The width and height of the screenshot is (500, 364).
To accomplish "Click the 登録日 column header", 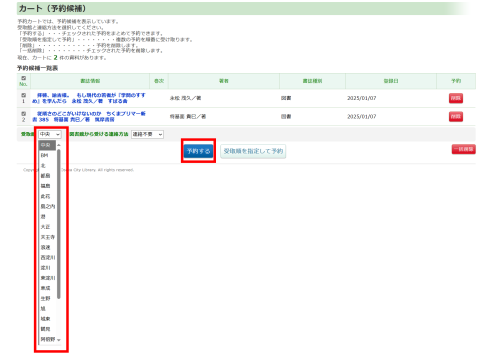I will [x=391, y=81].
